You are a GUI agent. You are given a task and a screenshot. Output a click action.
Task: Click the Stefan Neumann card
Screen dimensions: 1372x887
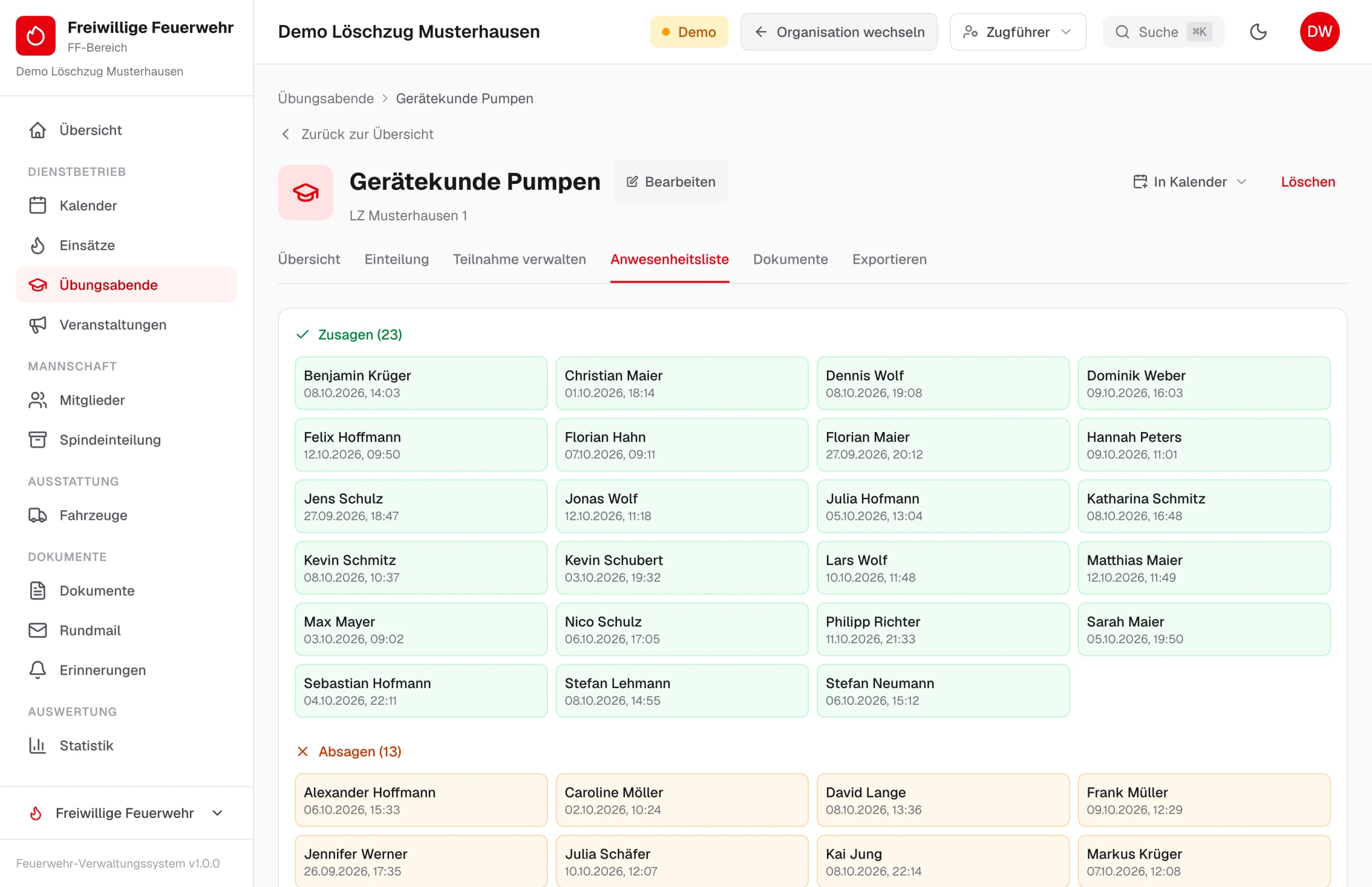(x=943, y=691)
